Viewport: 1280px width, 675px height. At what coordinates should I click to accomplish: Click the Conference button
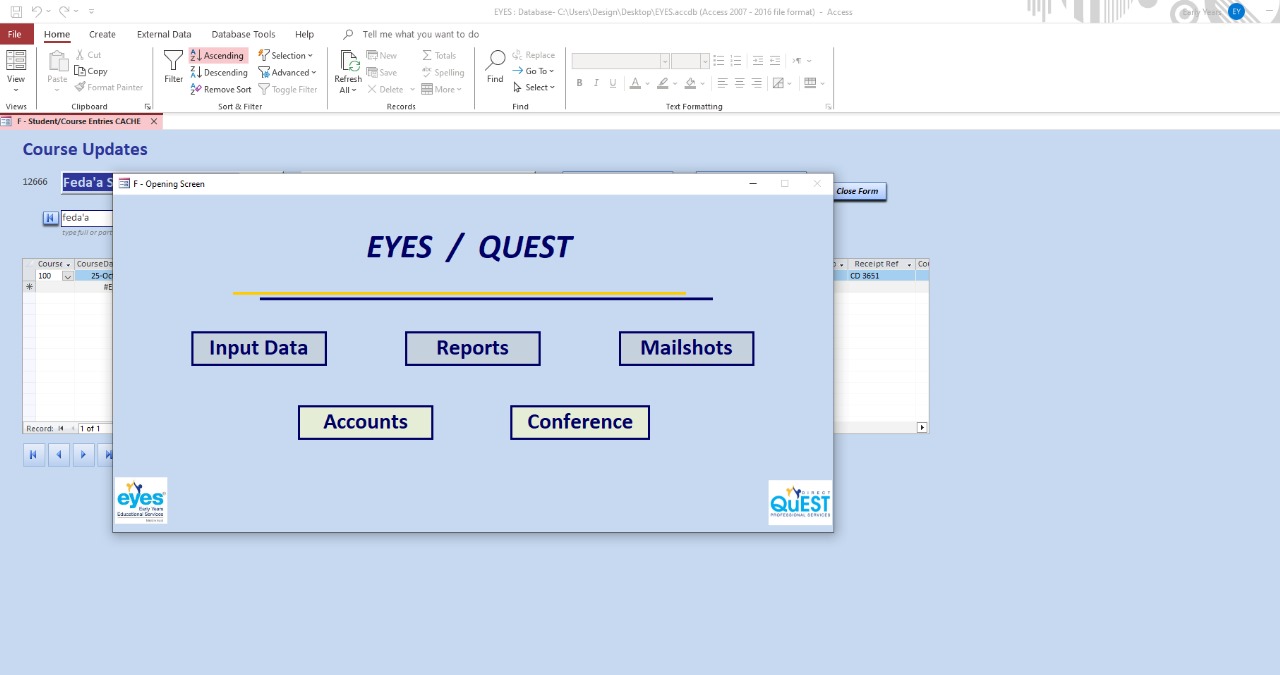(580, 422)
